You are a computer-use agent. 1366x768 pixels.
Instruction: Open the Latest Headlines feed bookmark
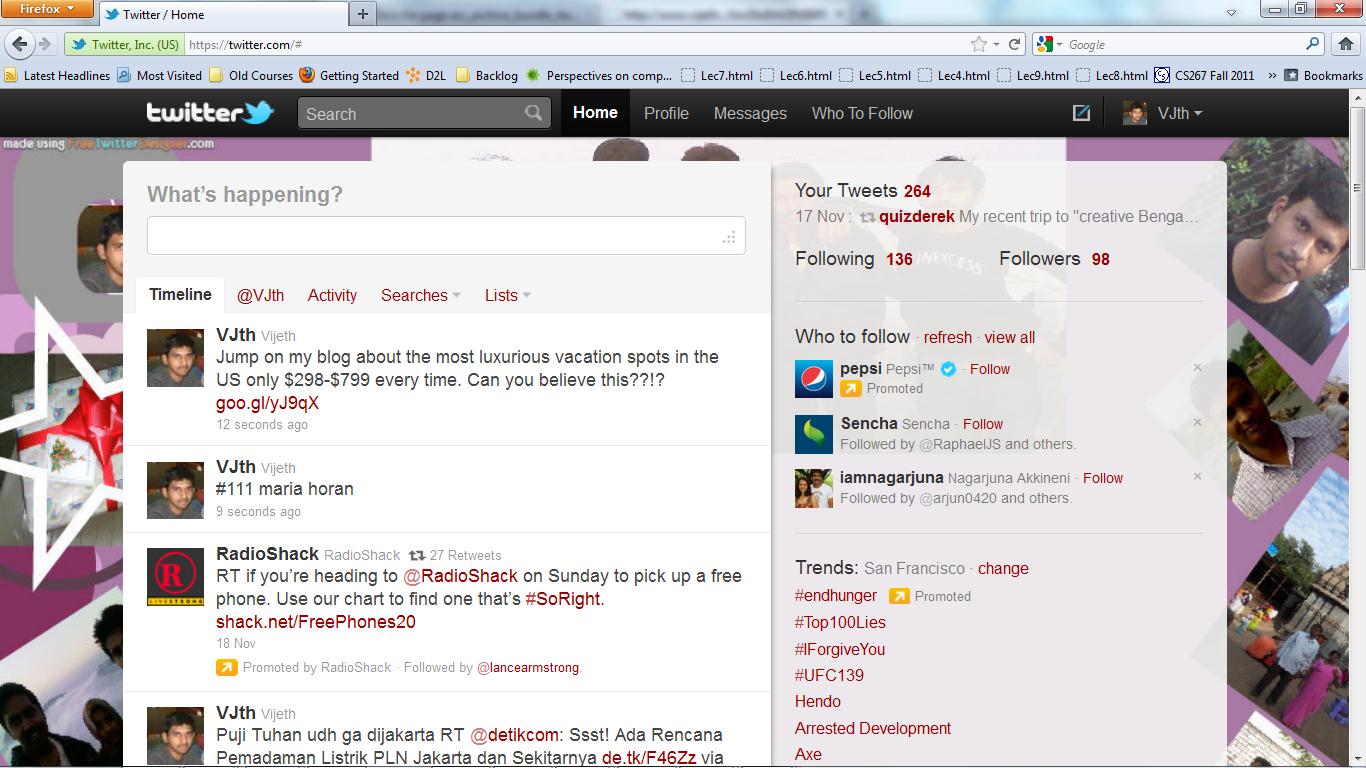pos(57,75)
